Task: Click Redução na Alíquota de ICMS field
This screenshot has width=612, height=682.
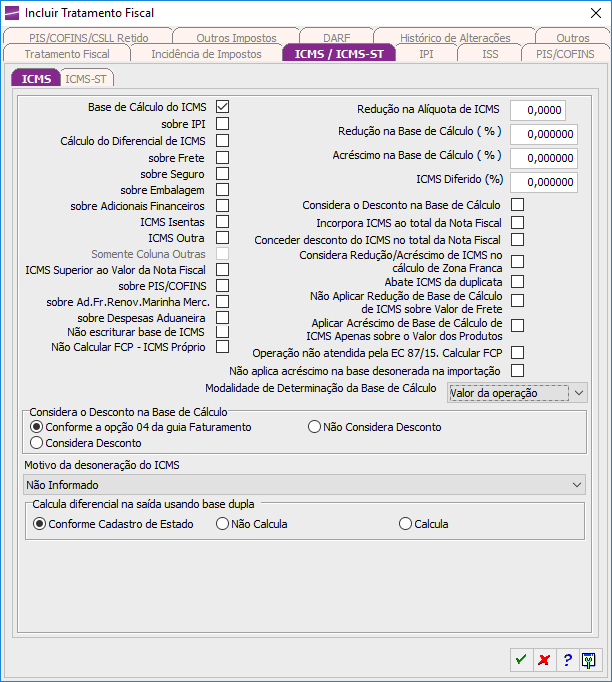Action: tap(538, 110)
